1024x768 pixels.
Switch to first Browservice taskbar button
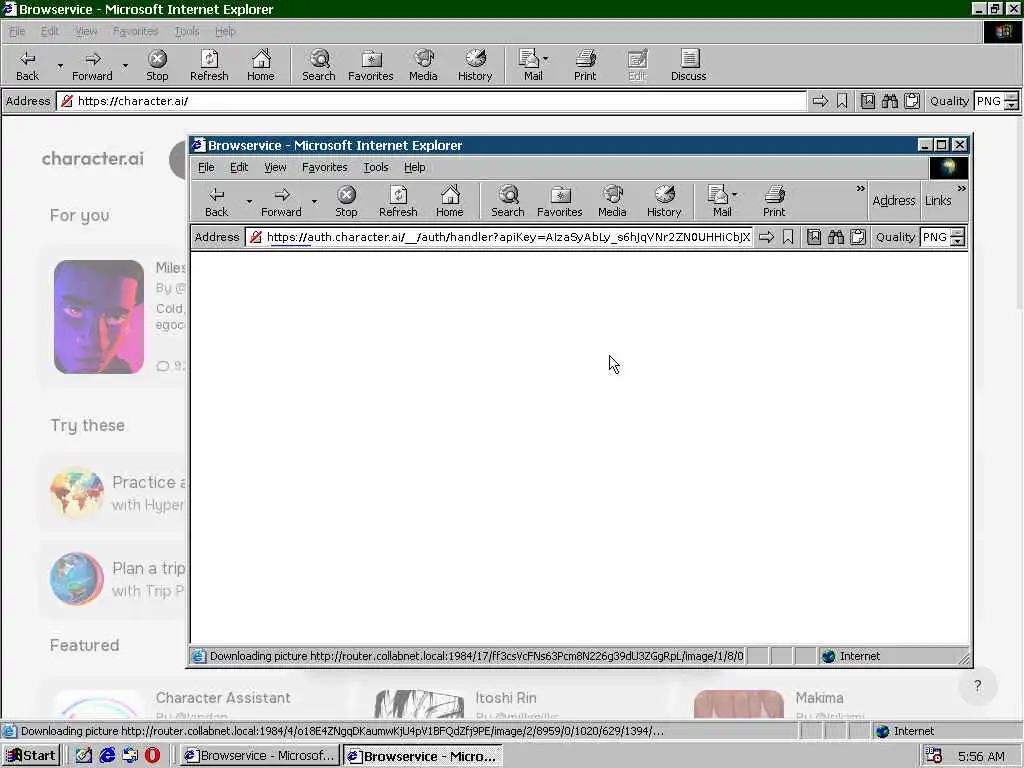click(x=260, y=756)
